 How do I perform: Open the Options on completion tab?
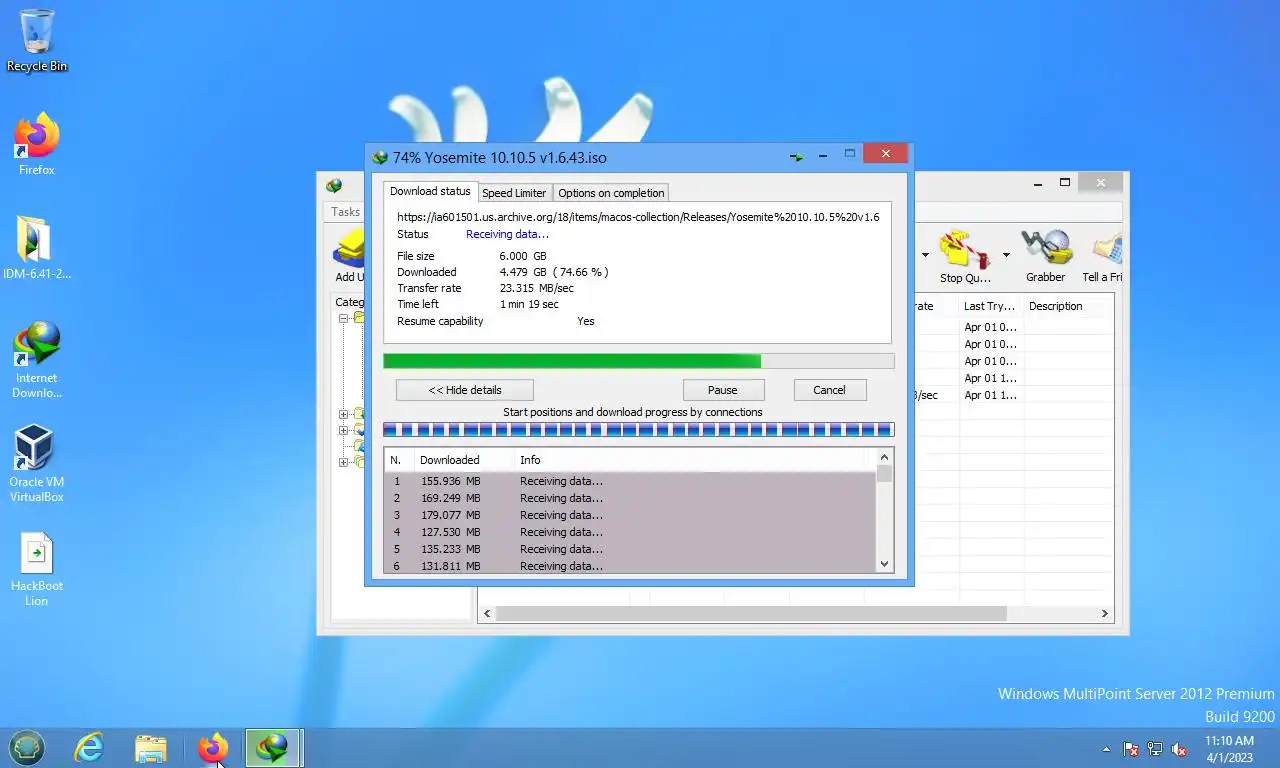point(611,193)
